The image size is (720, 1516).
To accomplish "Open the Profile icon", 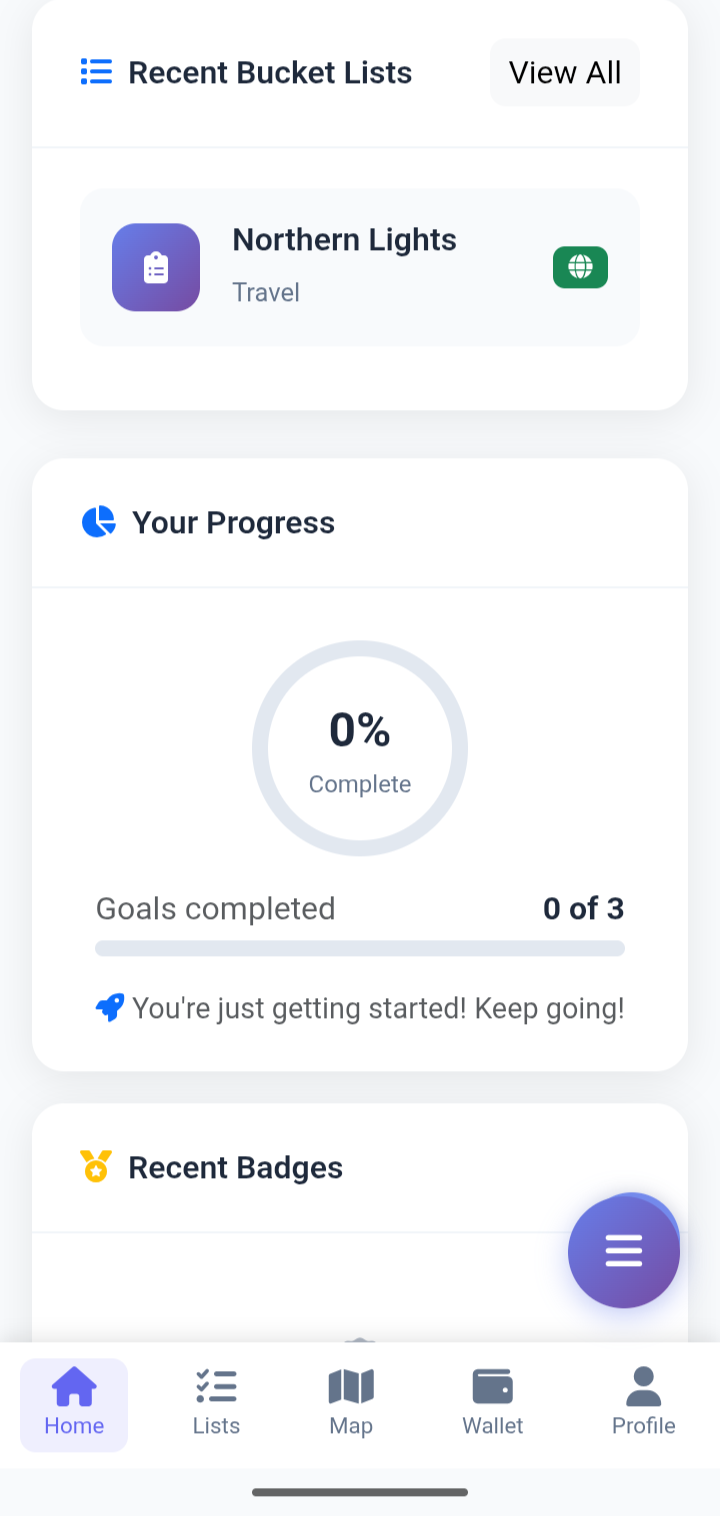I will coord(644,1385).
